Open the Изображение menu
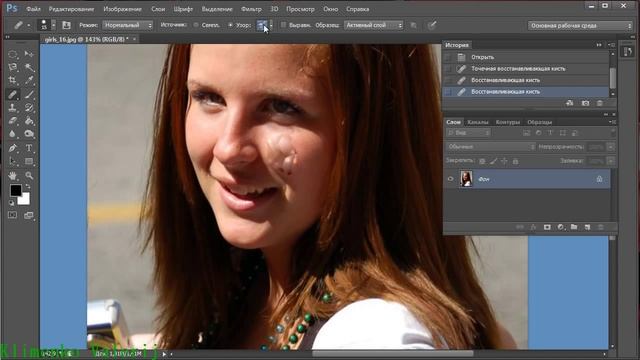640x360 pixels. click(x=122, y=9)
